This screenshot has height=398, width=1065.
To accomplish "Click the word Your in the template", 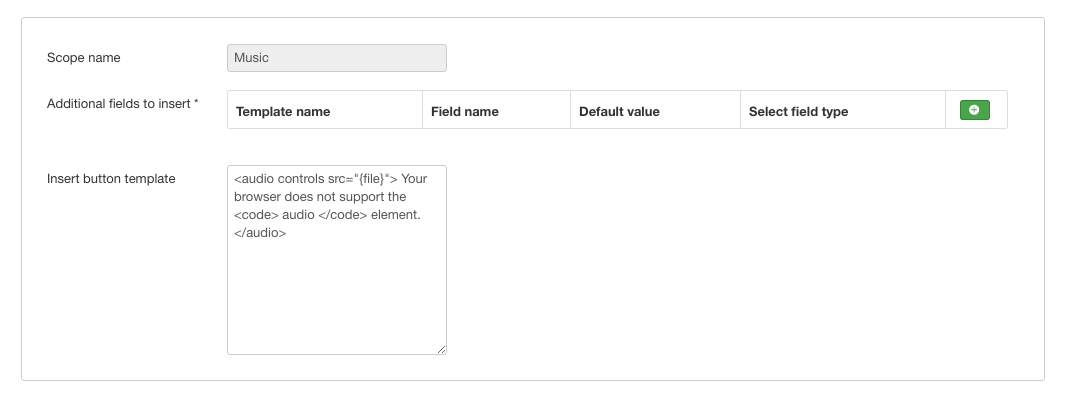I will click(x=414, y=179).
